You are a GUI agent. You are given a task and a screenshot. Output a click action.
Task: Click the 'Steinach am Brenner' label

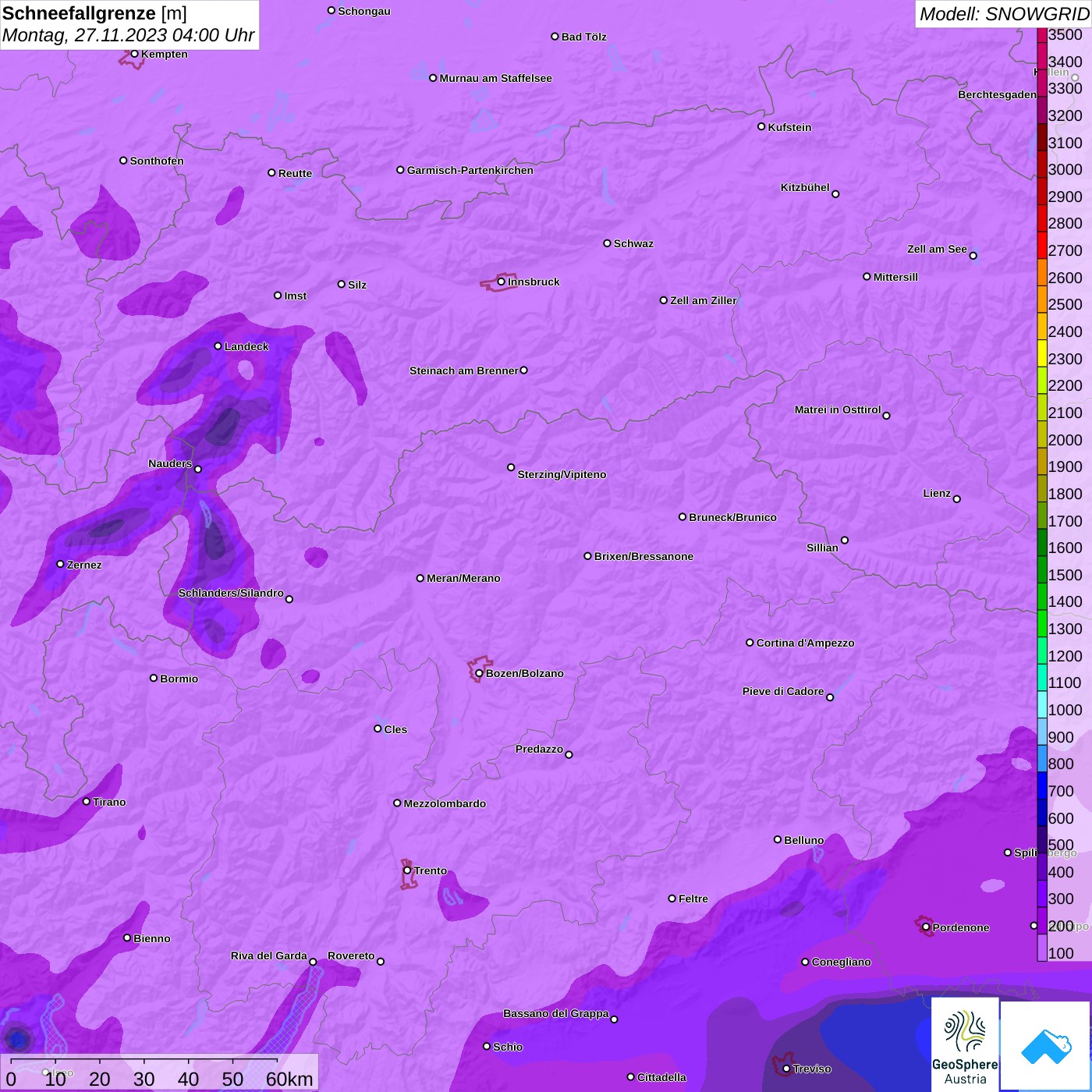tap(464, 370)
